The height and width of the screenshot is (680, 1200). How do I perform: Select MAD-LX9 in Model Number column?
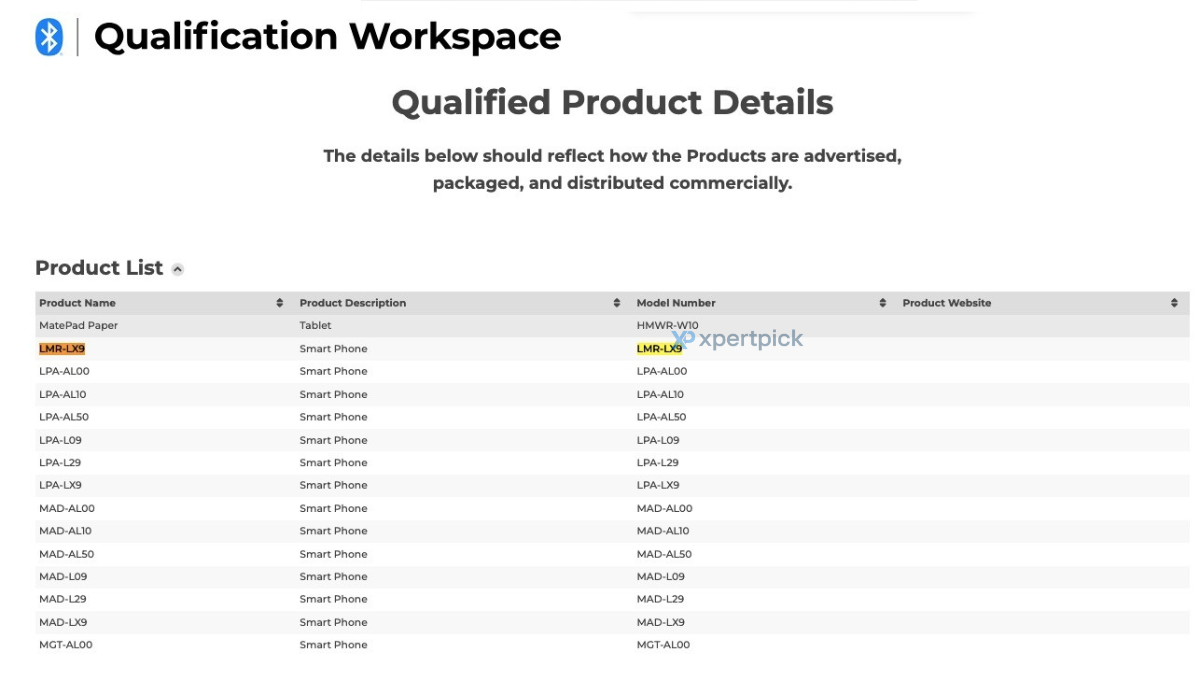(x=661, y=622)
